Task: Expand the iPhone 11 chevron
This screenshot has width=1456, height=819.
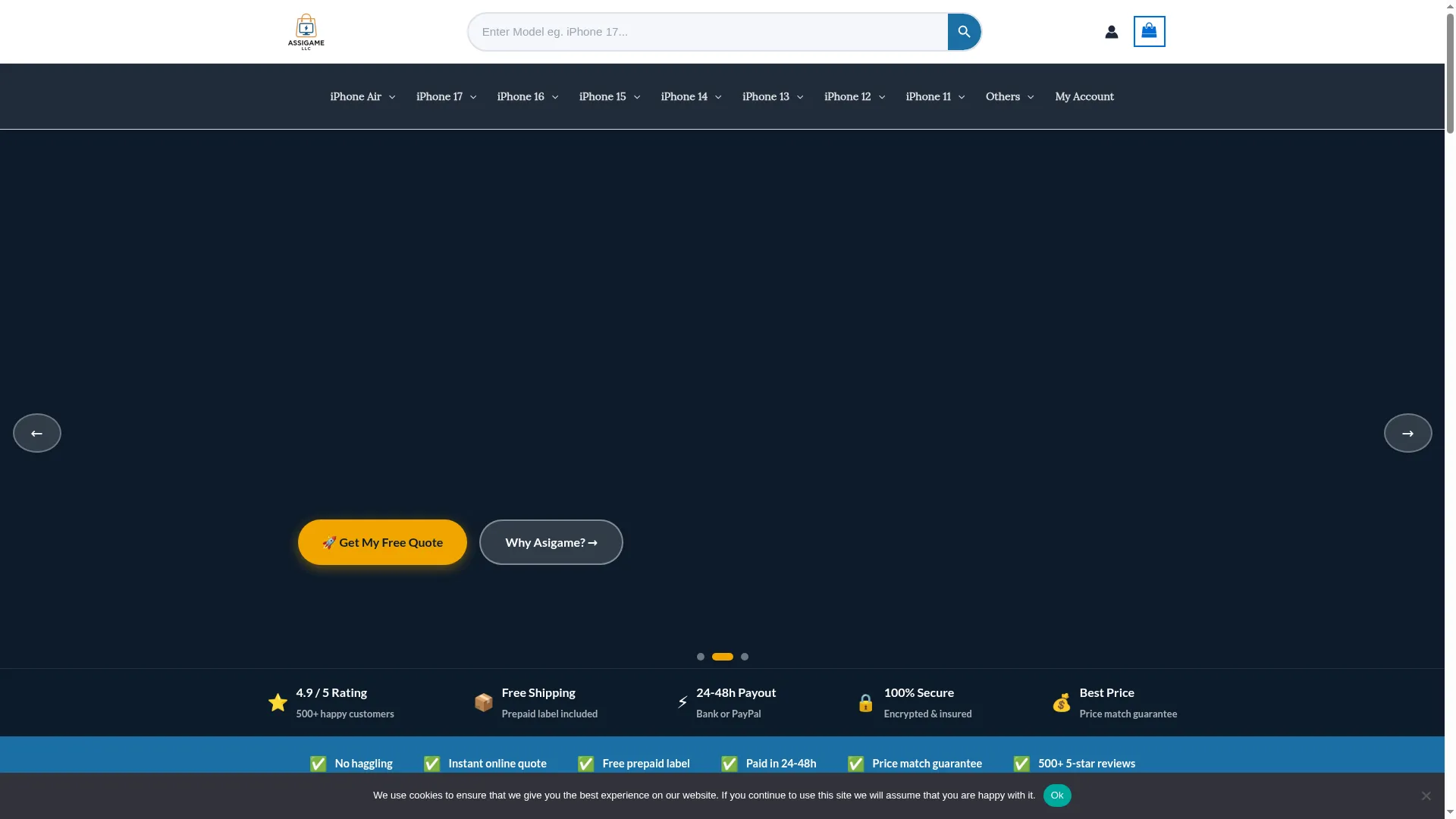Action: click(962, 97)
